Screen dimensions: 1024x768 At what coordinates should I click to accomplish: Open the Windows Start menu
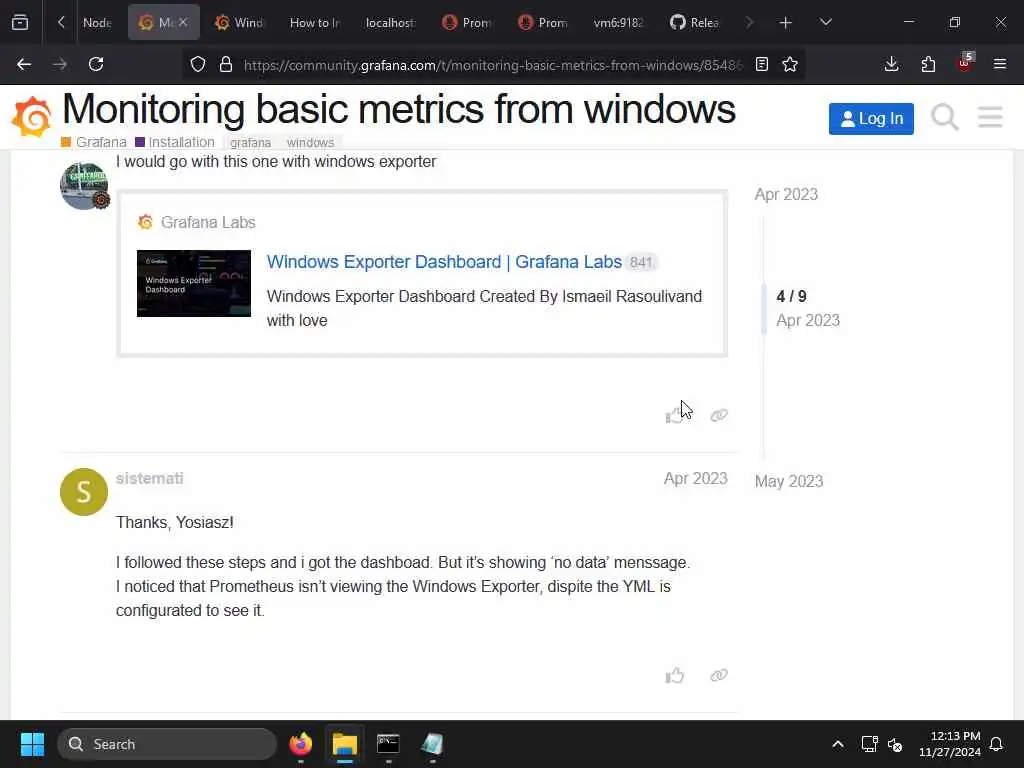[x=32, y=744]
